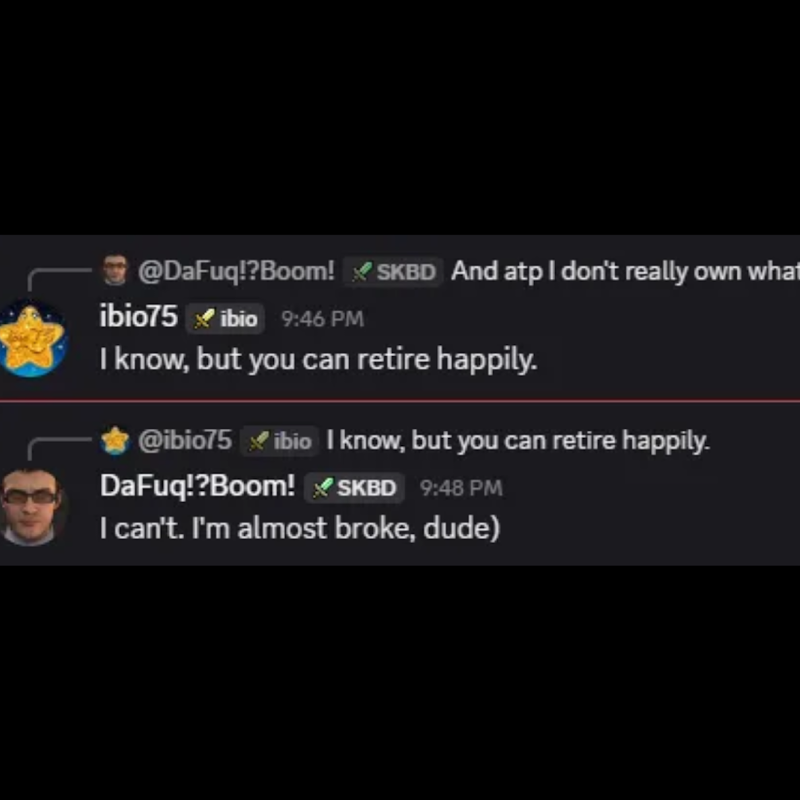
Task: Open DaFuq!?Boom!'s large profile avatar
Action: click(31, 507)
